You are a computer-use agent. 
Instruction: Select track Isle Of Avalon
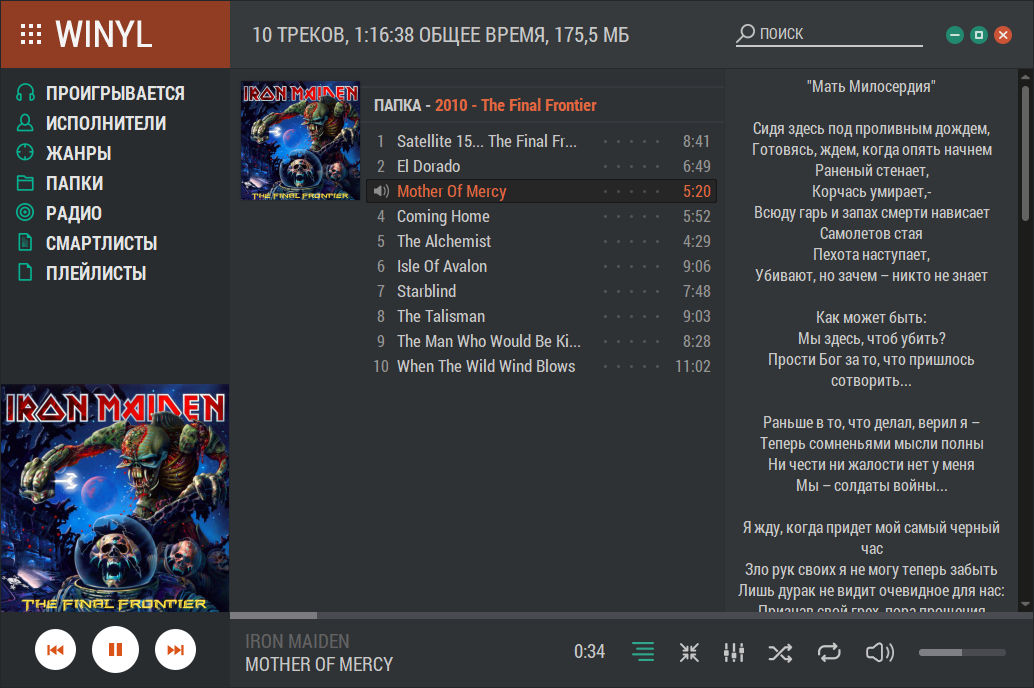coord(541,266)
